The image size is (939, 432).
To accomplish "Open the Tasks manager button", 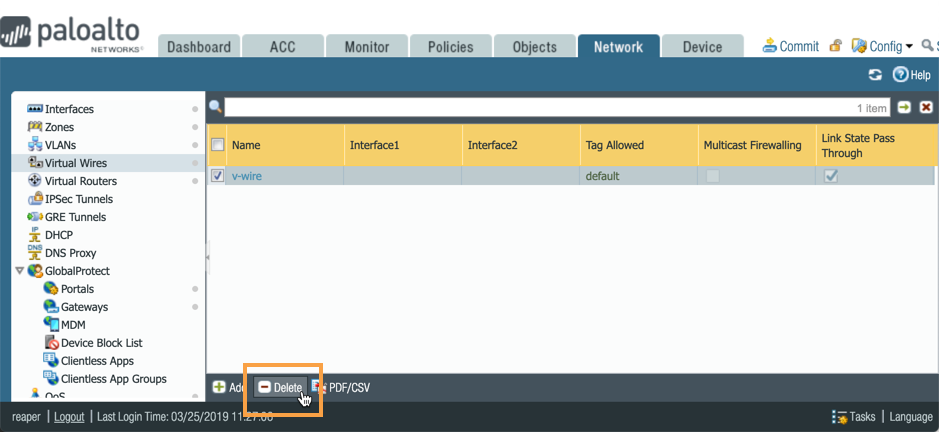I will click(853, 417).
